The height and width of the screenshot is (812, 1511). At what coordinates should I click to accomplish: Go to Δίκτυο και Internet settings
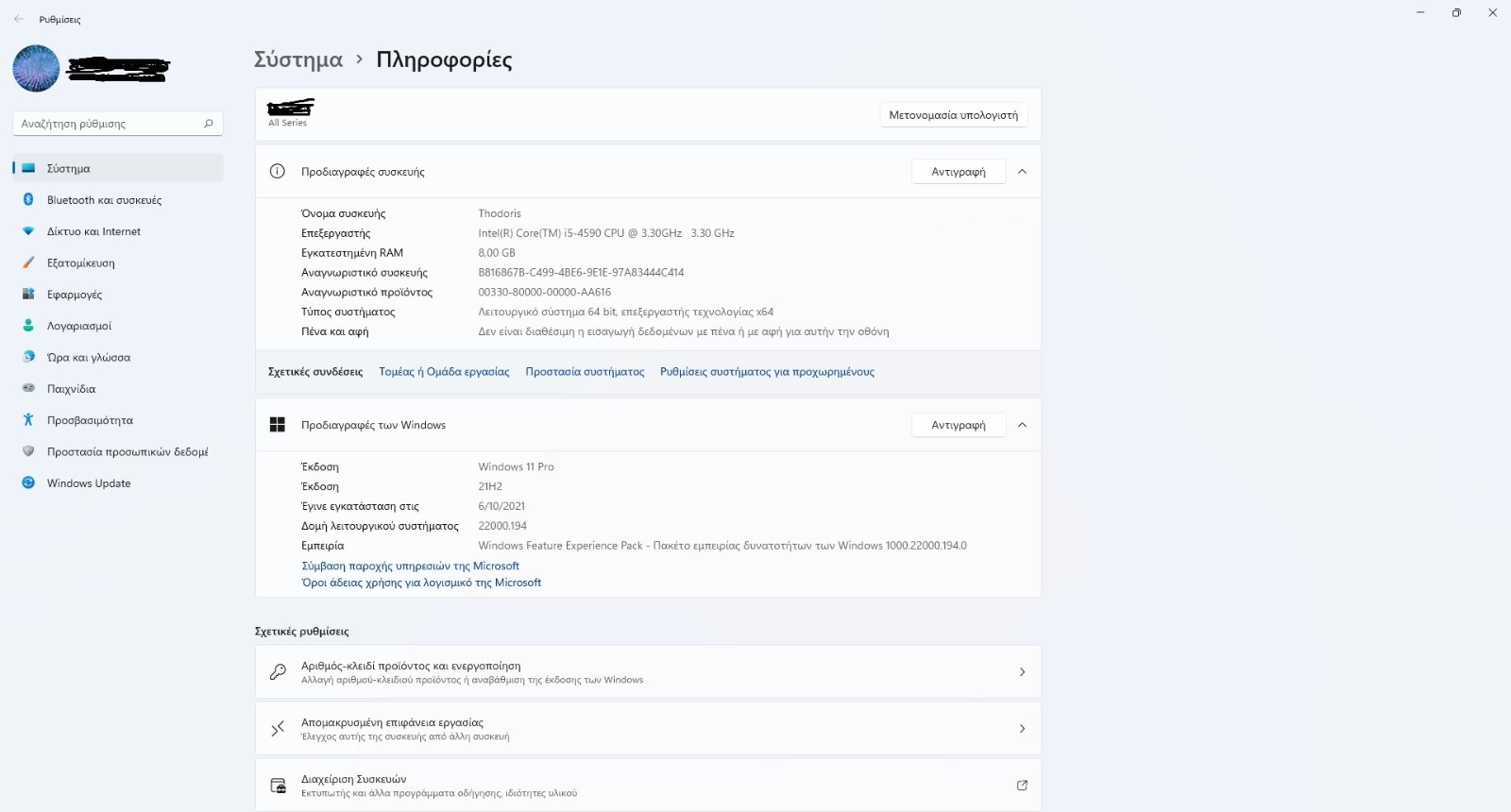pos(118,231)
